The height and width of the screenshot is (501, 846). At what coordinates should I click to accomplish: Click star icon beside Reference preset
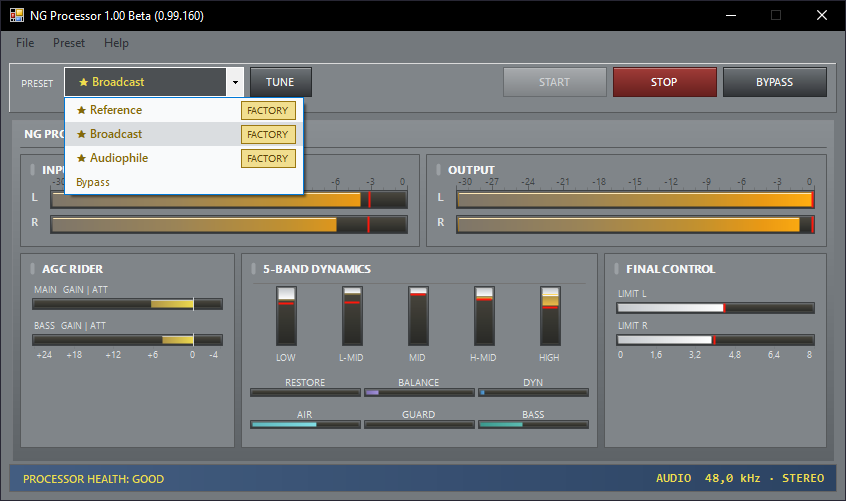(x=81, y=110)
